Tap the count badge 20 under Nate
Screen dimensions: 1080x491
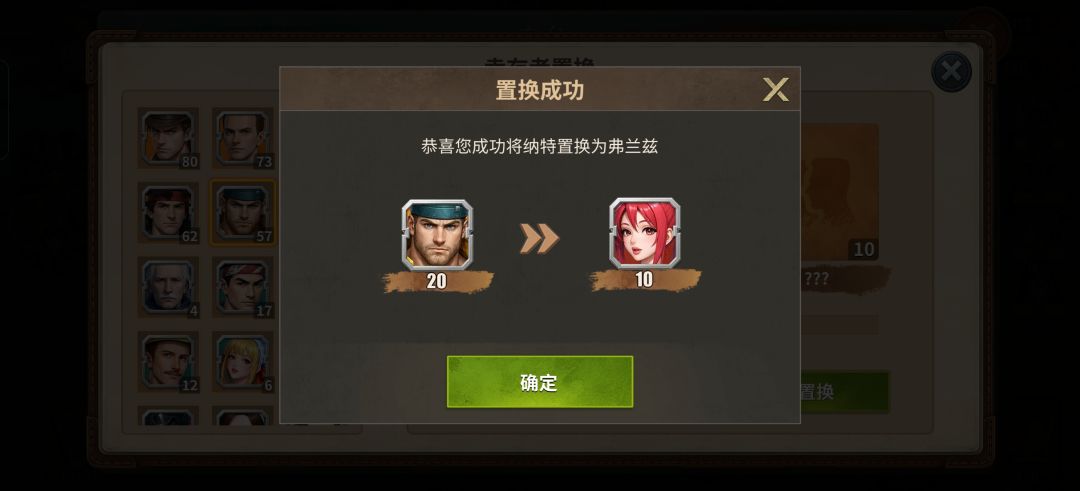tap(437, 281)
